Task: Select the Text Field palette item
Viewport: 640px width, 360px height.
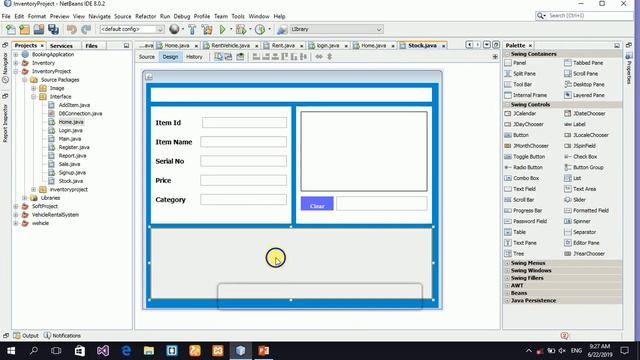Action: pos(520,189)
